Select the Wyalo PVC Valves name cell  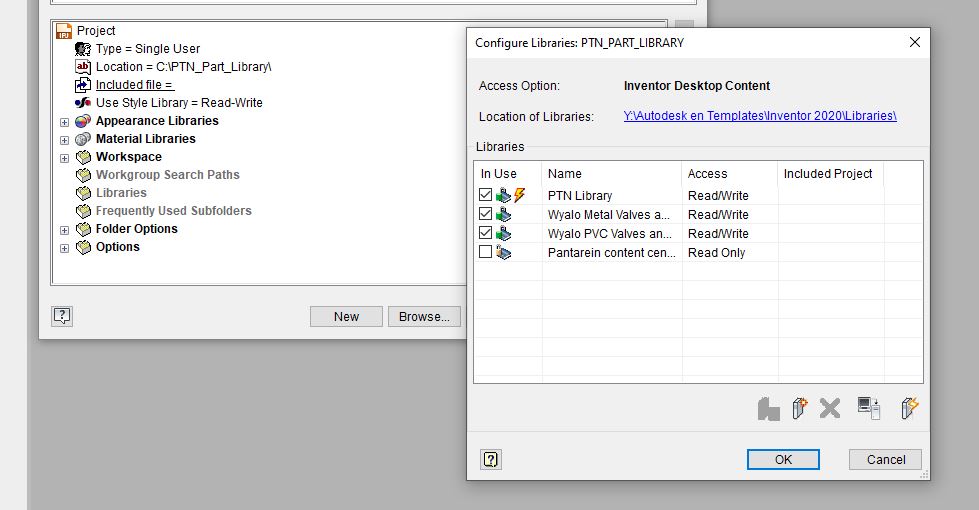tap(611, 233)
